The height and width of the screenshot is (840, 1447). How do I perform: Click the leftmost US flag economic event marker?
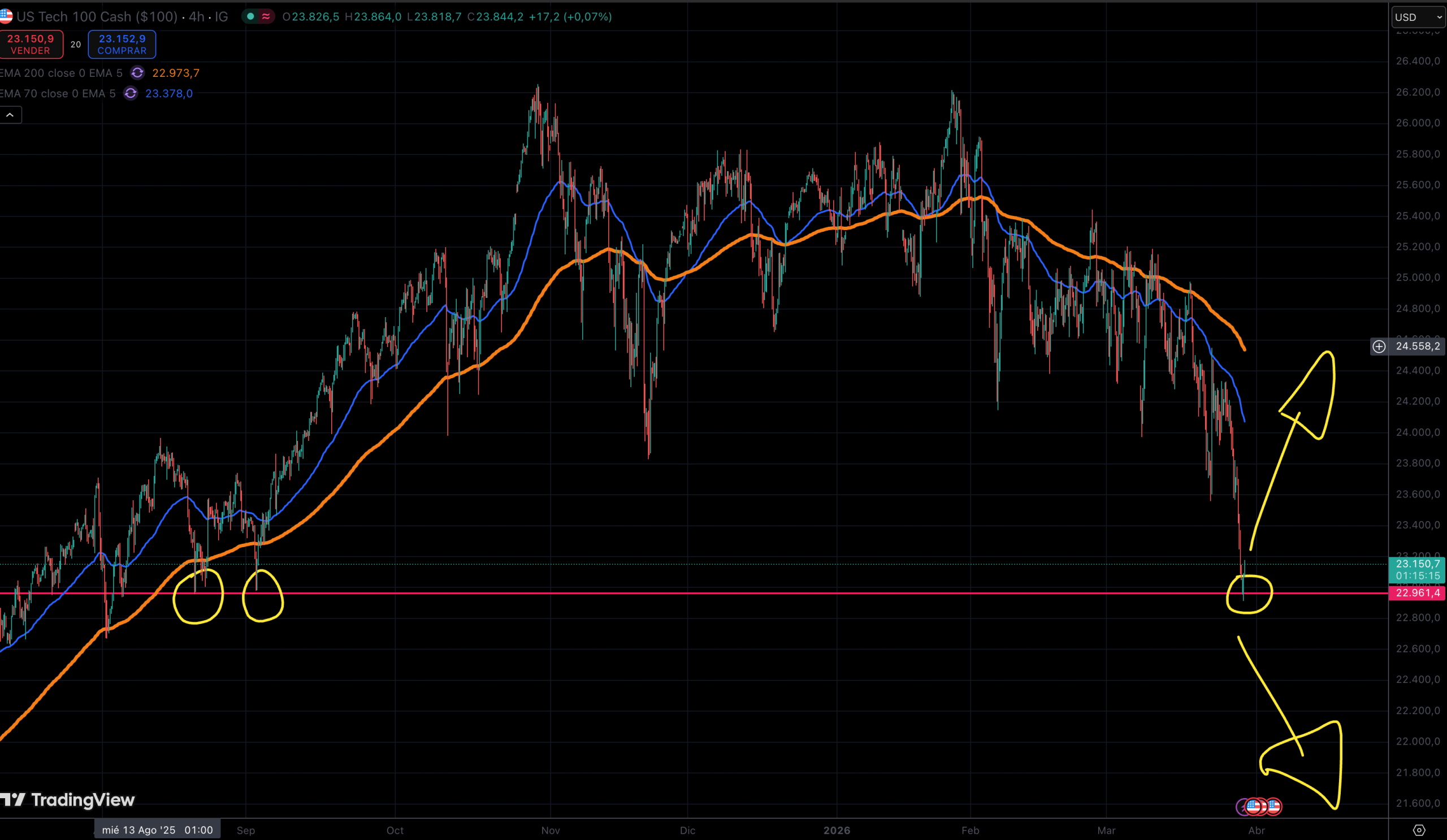point(1253,807)
